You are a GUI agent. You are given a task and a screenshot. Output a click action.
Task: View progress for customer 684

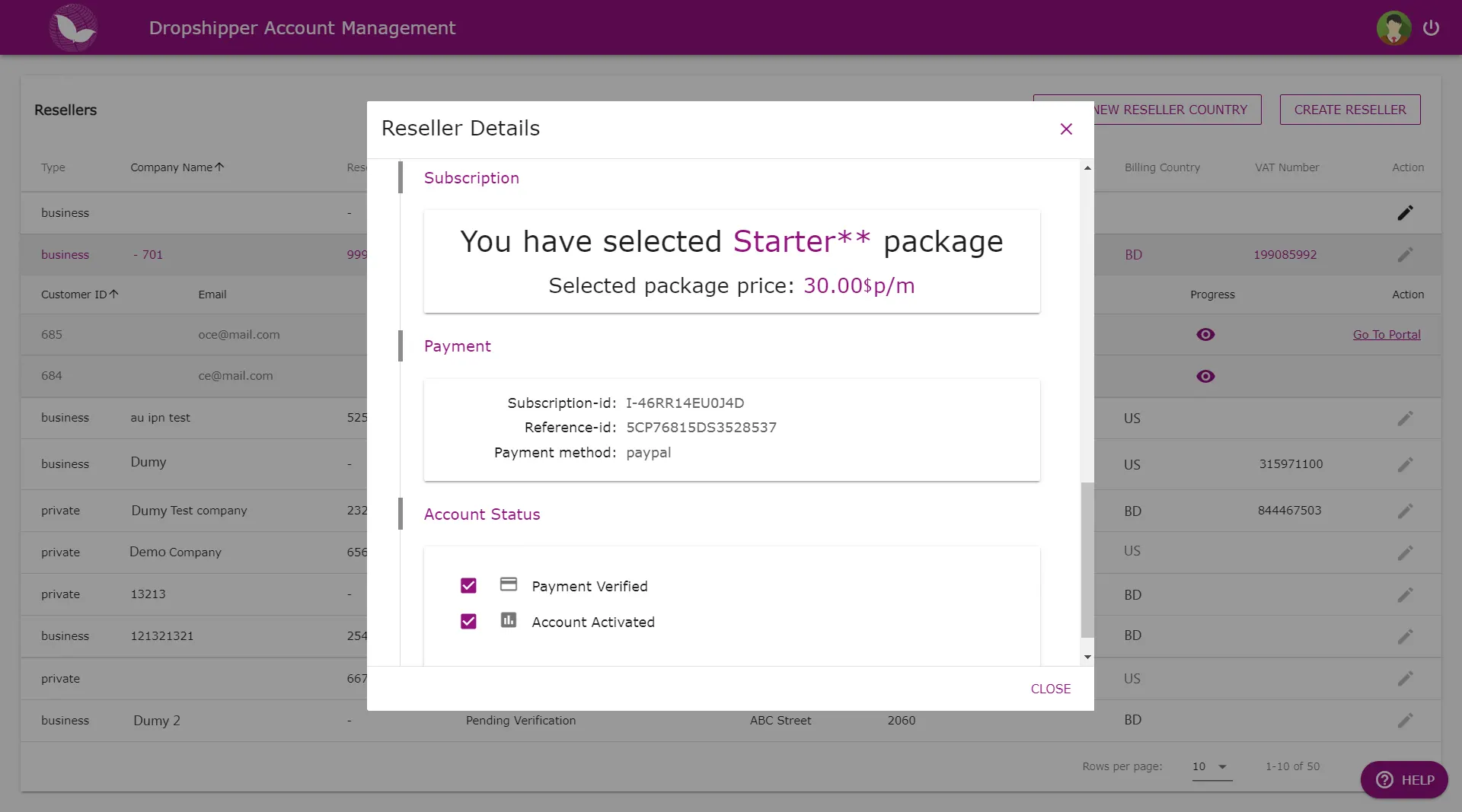point(1205,377)
